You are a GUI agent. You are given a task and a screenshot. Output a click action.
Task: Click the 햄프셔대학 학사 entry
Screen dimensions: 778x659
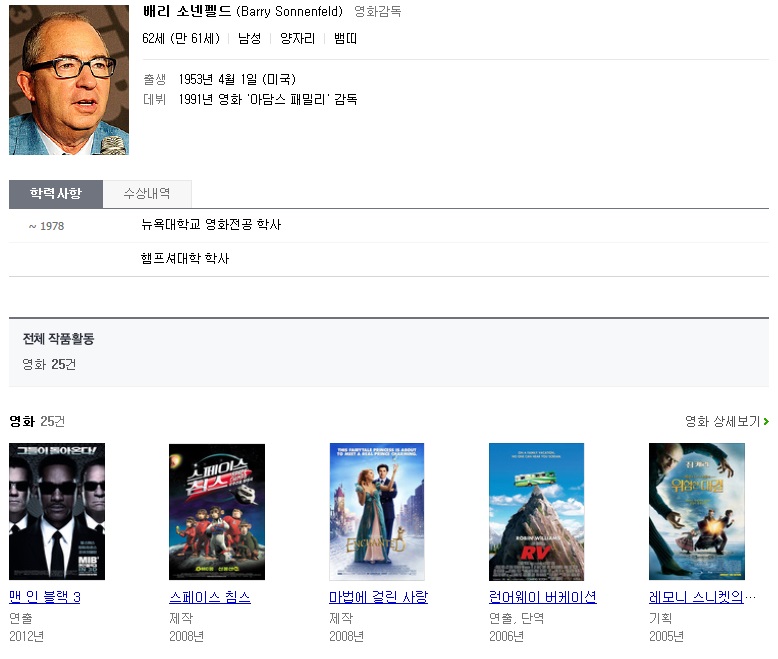pyautogui.click(x=185, y=259)
